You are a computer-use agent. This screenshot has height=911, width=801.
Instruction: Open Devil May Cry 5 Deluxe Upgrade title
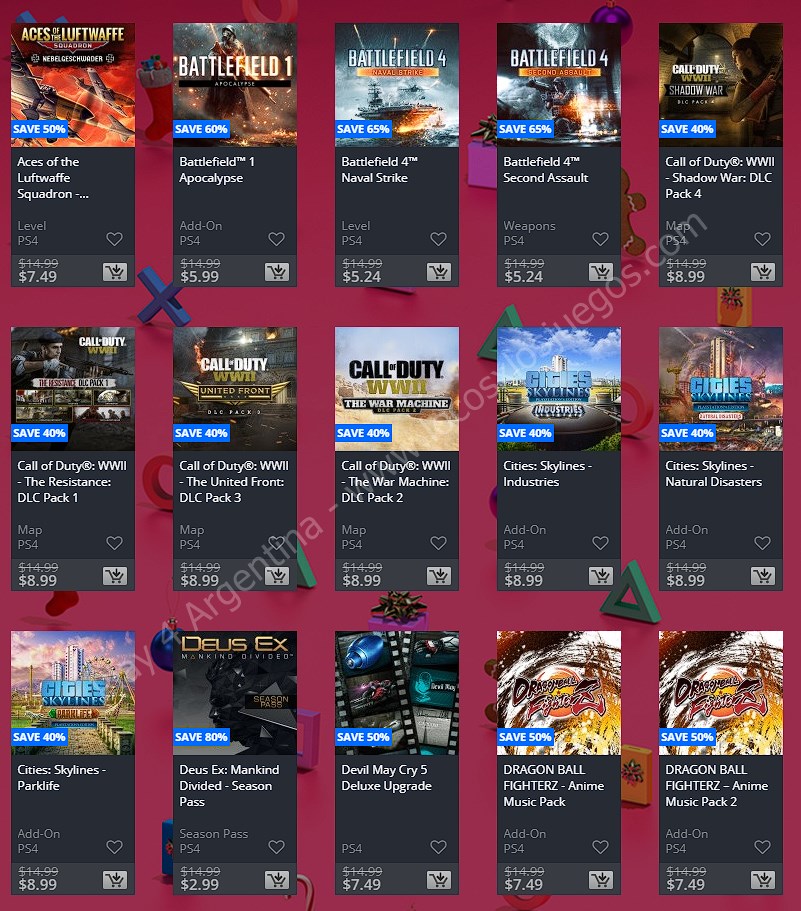point(386,777)
